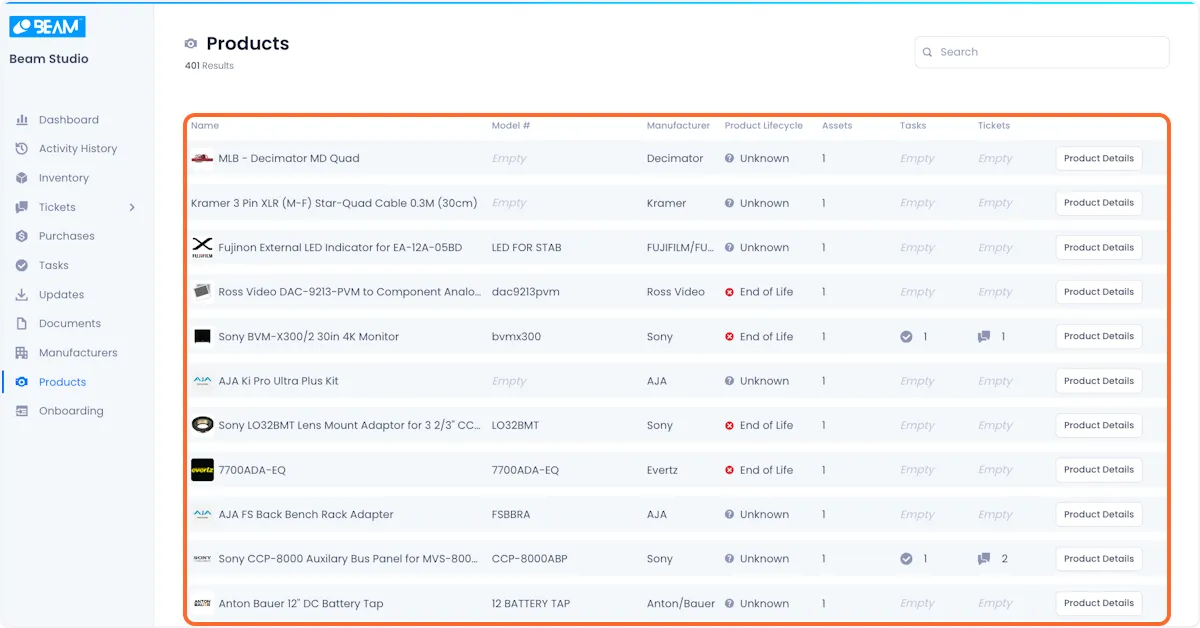This screenshot has height=628, width=1200.
Task: Click the Onboarding card icon
Action: point(22,411)
